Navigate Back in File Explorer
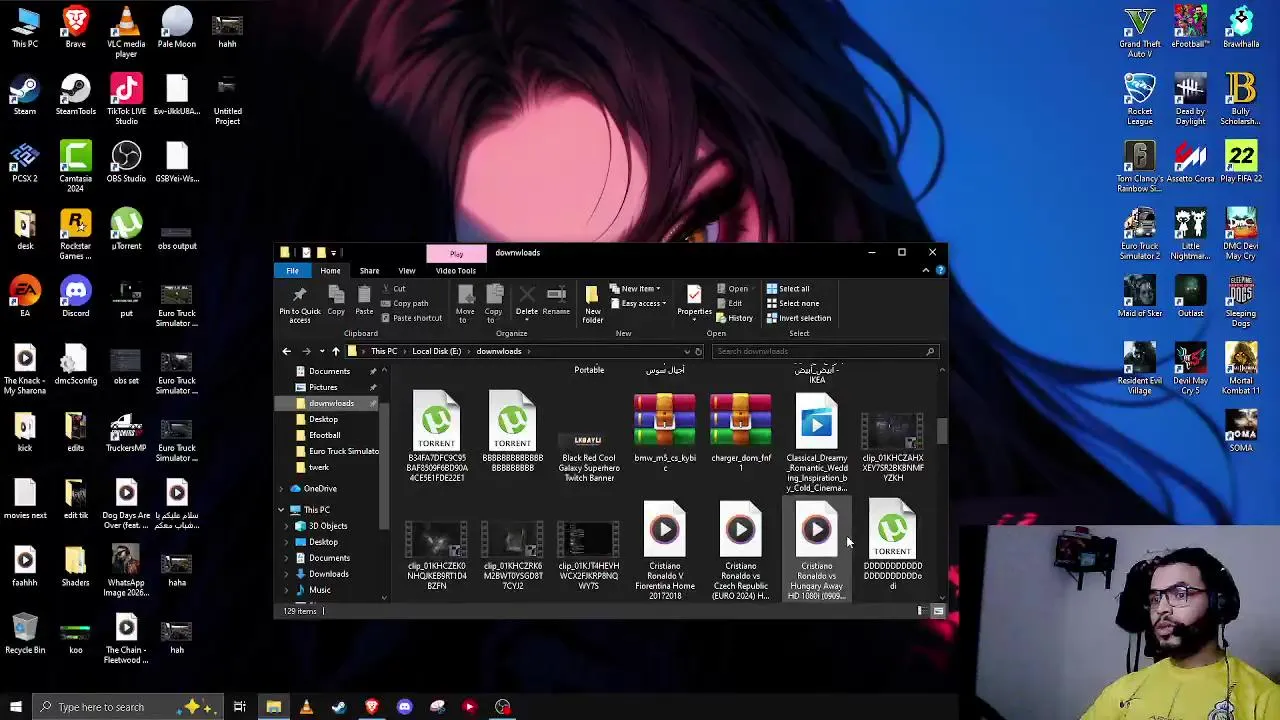 (286, 351)
